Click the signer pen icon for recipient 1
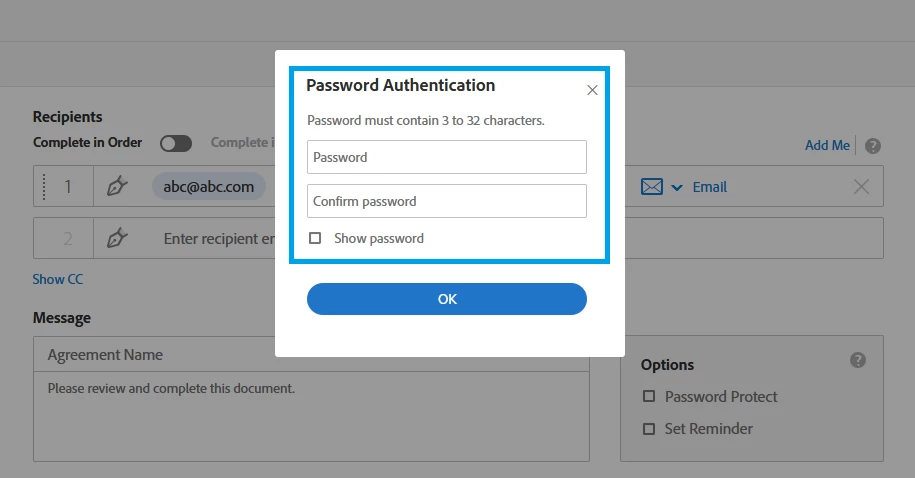 click(117, 187)
